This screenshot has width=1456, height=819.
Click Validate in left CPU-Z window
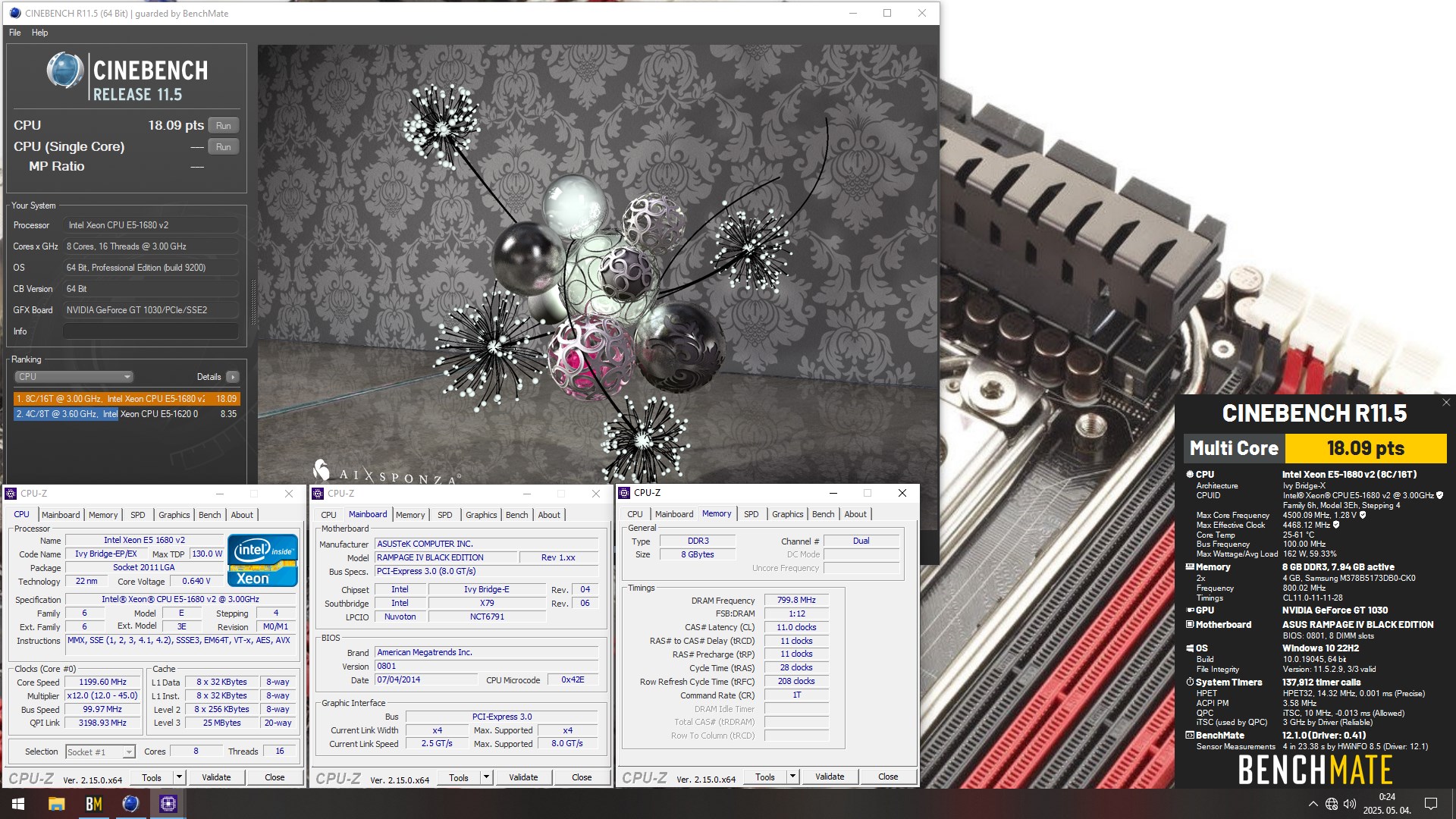pos(216,777)
